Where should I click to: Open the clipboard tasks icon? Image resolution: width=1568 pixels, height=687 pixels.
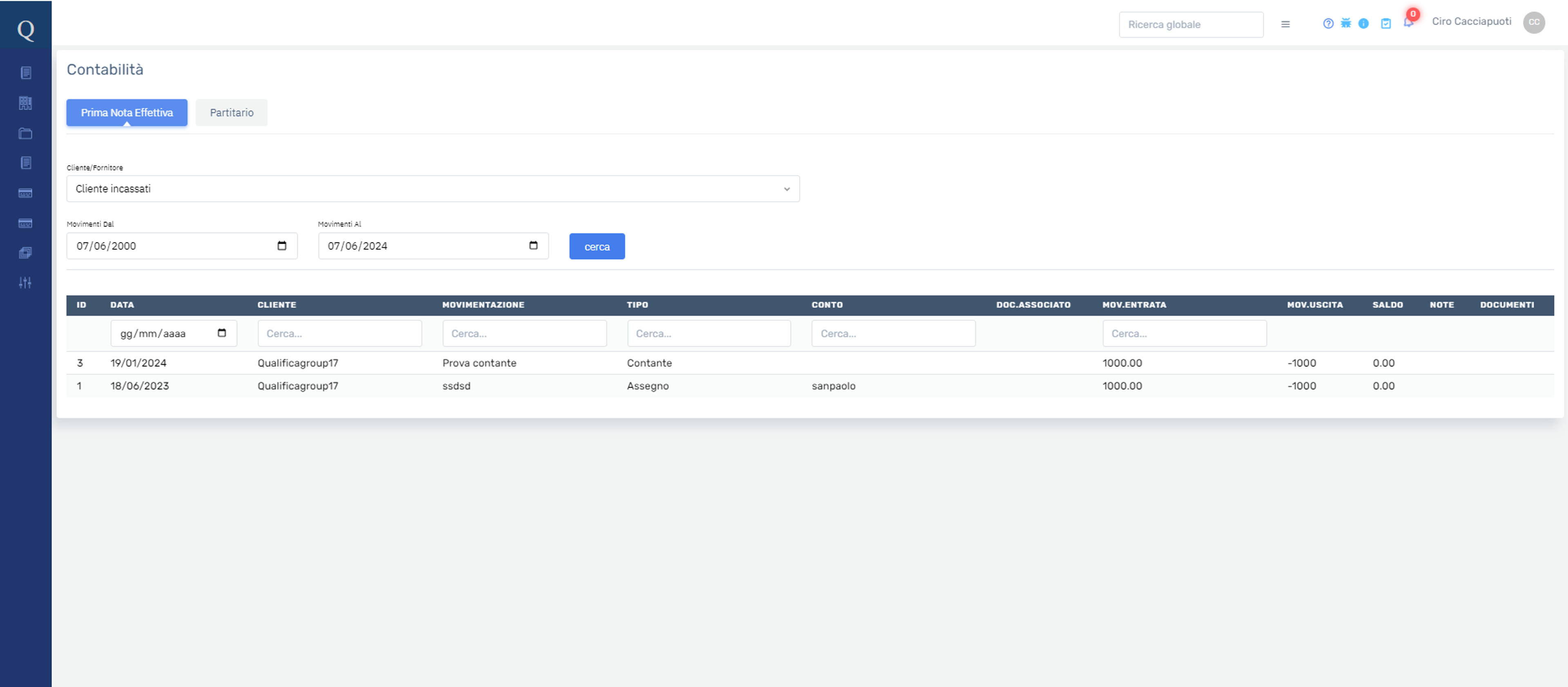1386,24
